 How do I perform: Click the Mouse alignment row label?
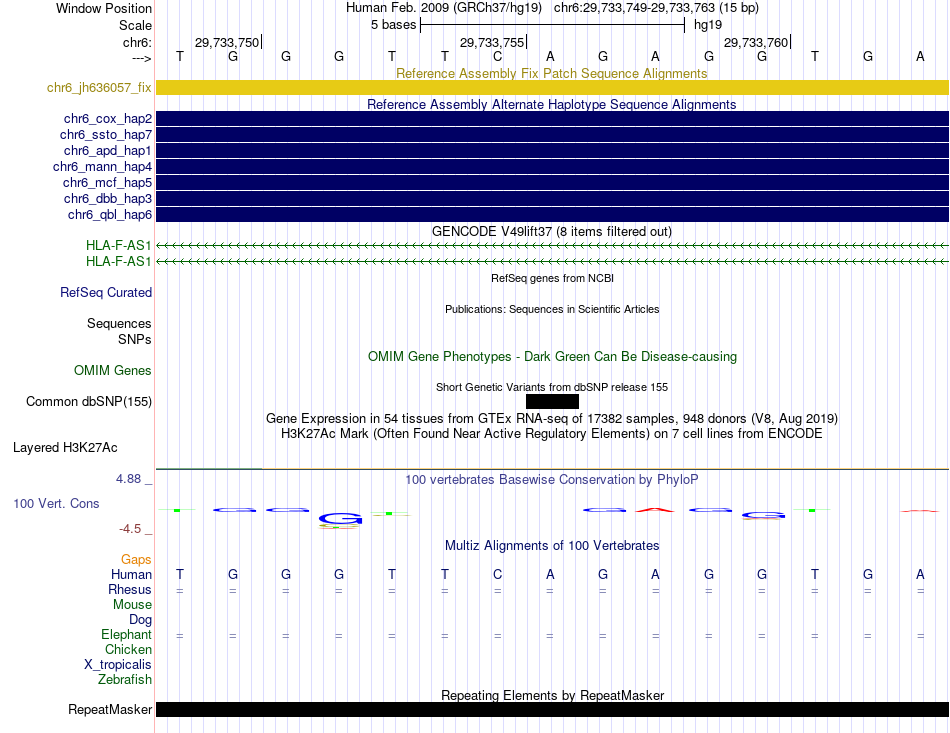[132, 605]
